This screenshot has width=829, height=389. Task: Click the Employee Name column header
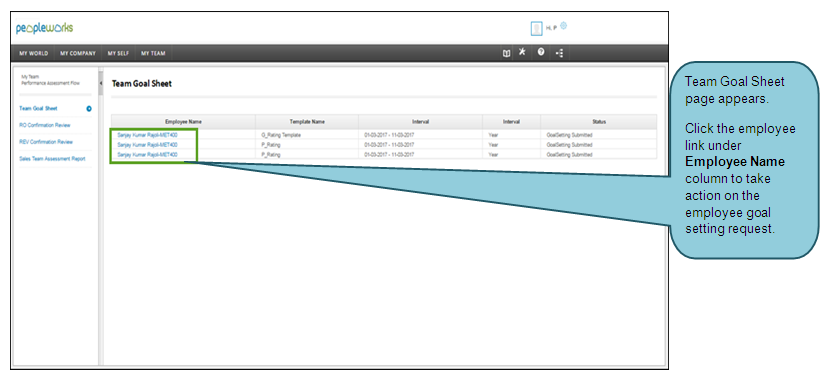[183, 122]
